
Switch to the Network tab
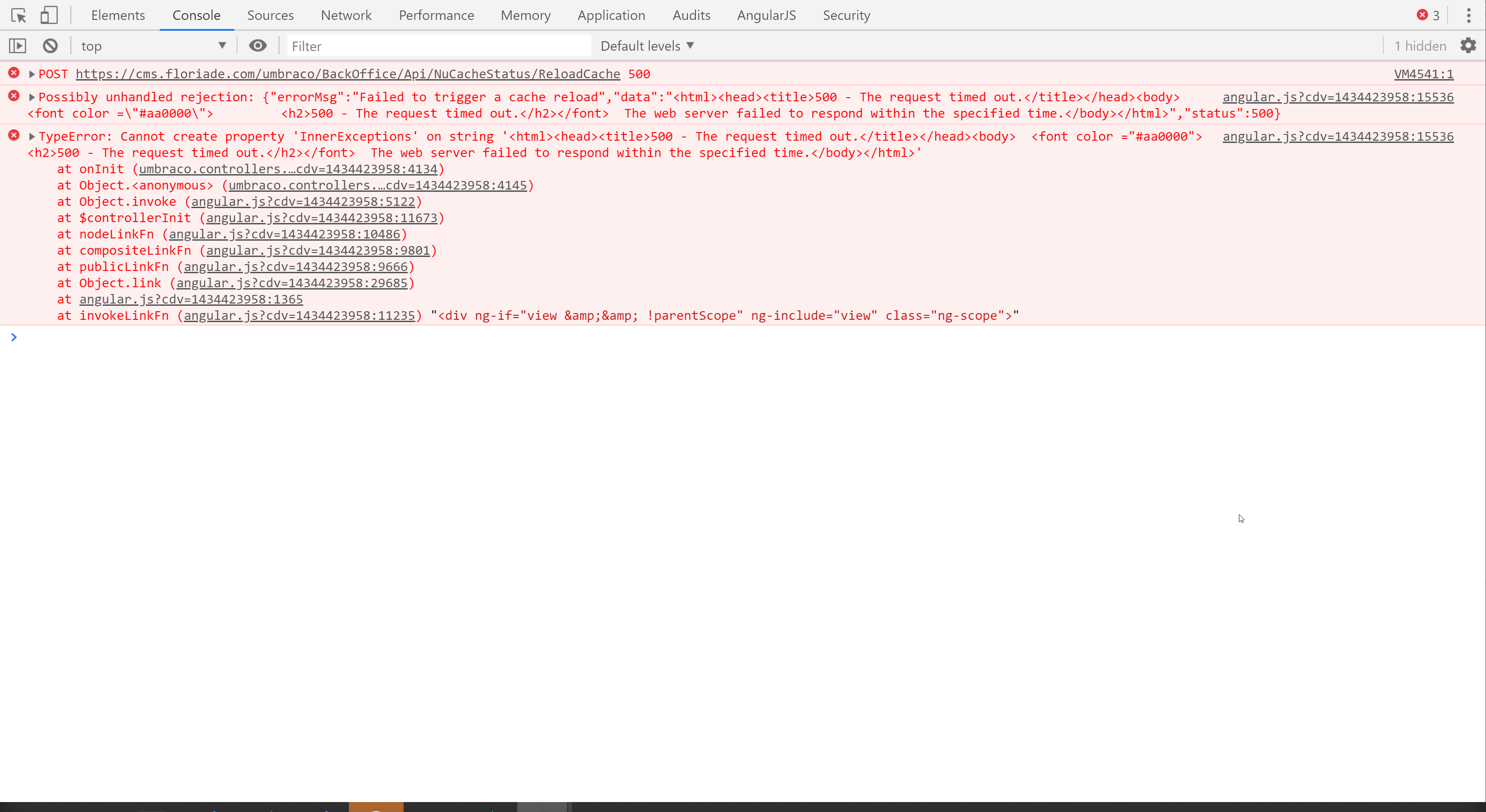click(346, 15)
